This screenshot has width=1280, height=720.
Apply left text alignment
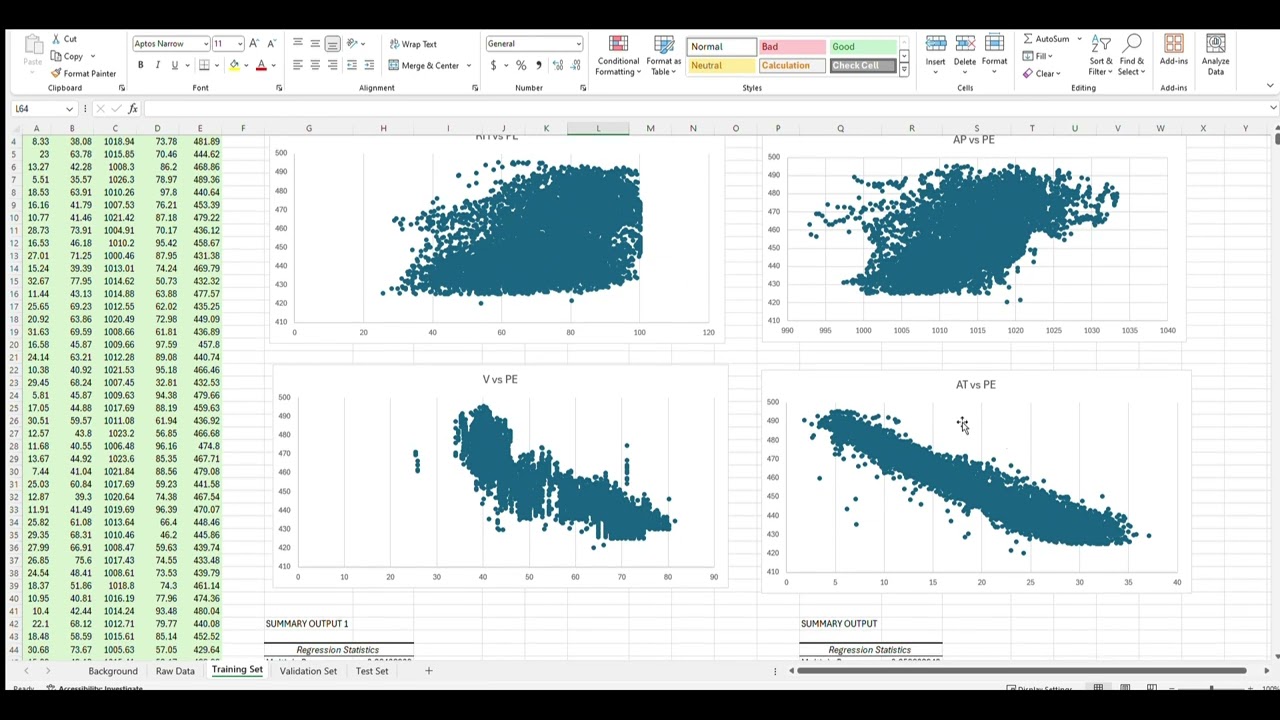click(x=297, y=65)
